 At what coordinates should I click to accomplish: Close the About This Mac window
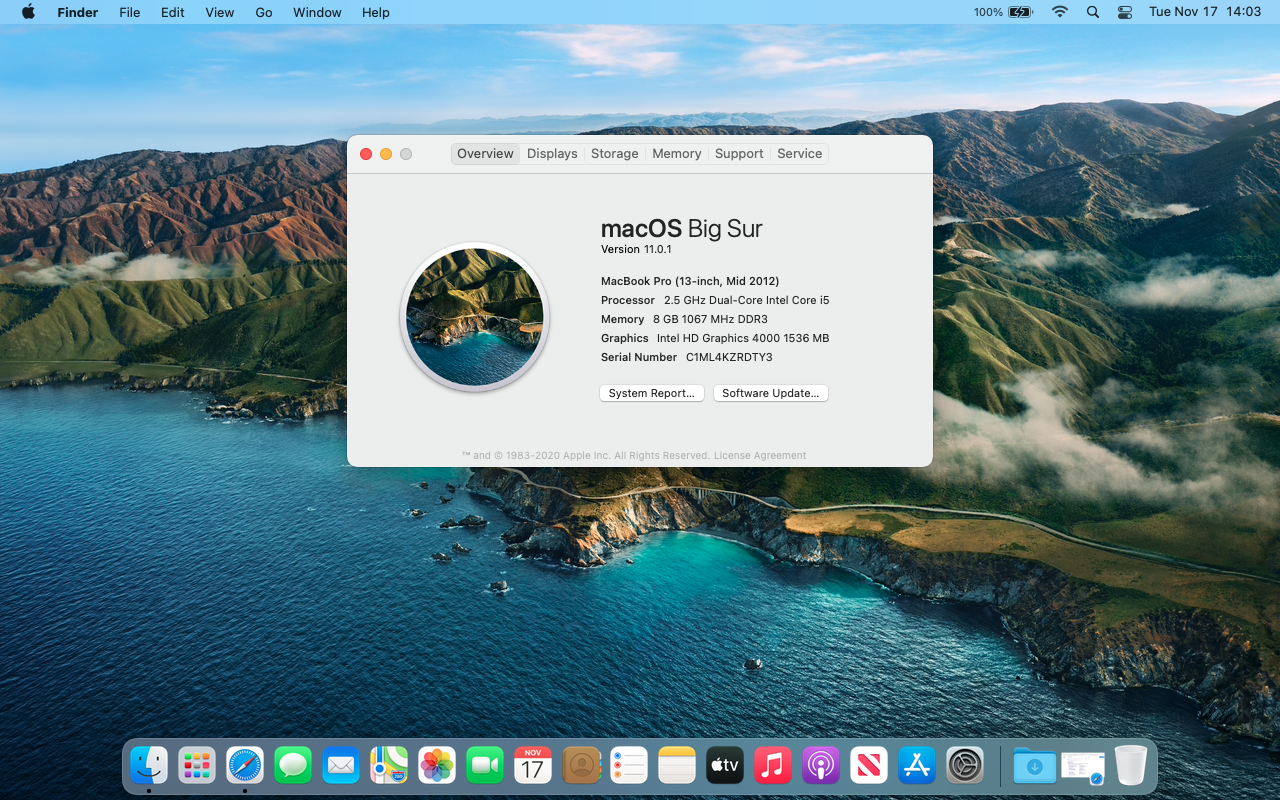tap(366, 154)
